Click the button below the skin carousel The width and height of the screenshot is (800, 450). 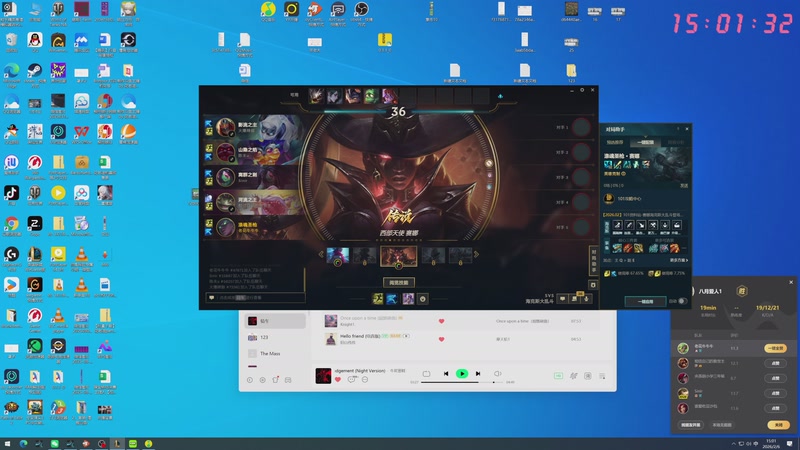pos(398,283)
